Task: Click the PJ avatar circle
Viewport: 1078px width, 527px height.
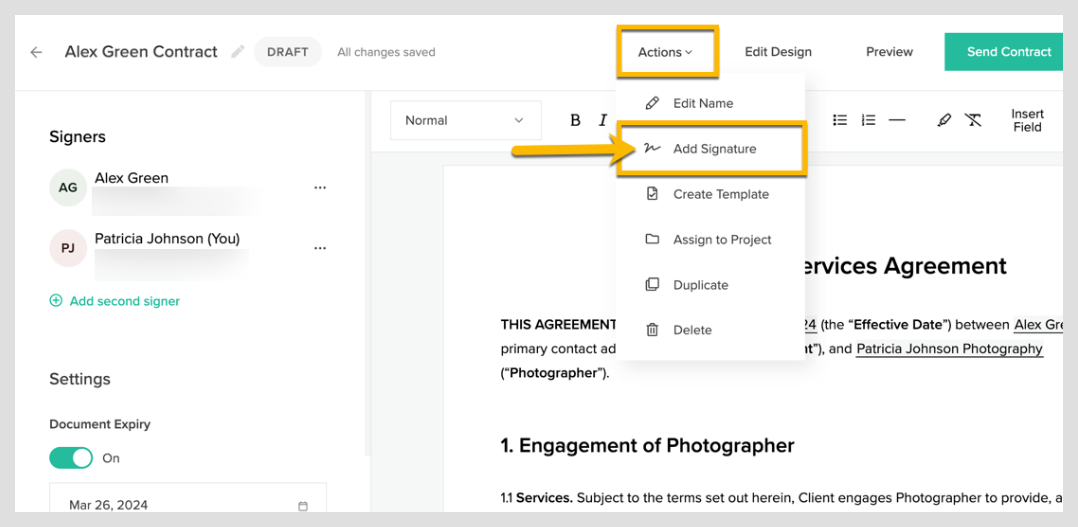Action: point(68,248)
